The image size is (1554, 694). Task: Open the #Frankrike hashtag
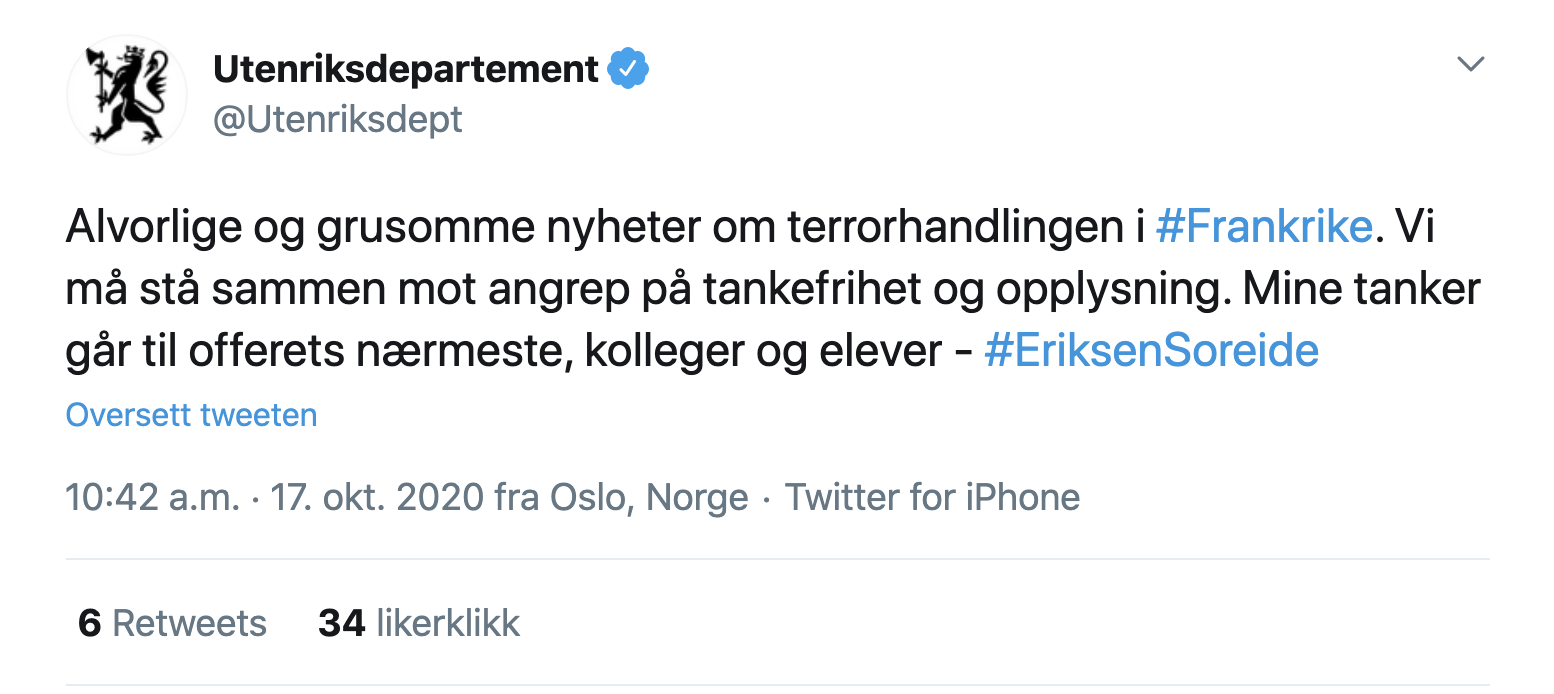coord(1264,228)
